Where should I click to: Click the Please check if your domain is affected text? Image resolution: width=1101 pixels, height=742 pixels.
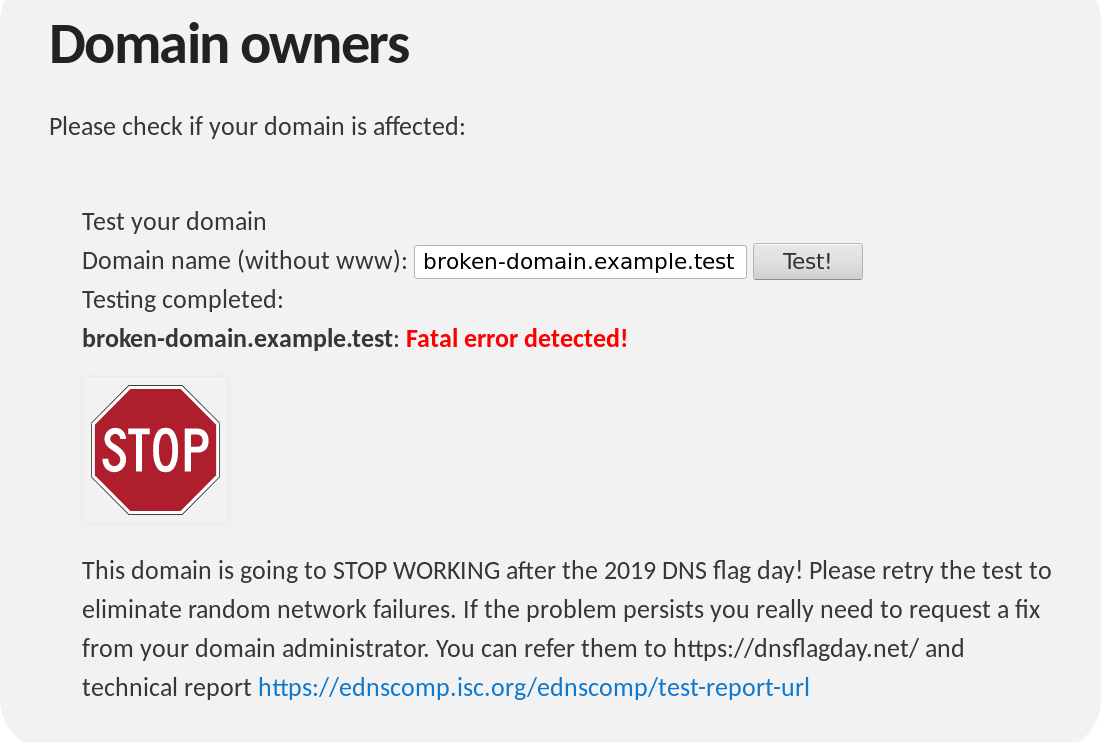pos(257,127)
